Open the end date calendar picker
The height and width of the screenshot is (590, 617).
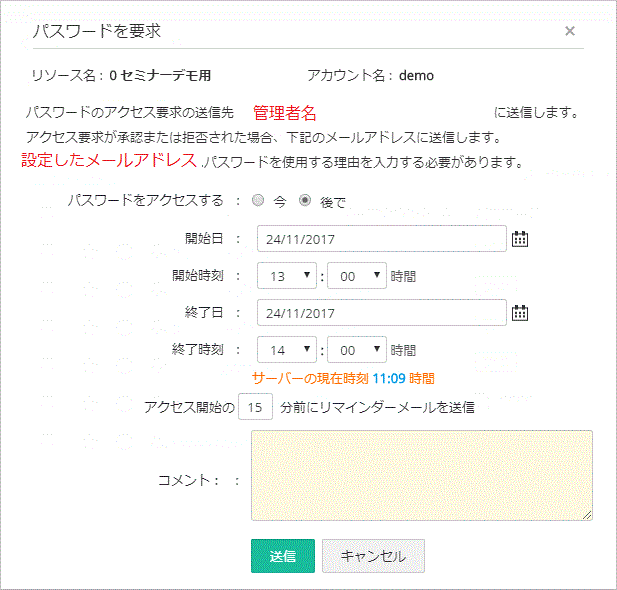[519, 313]
